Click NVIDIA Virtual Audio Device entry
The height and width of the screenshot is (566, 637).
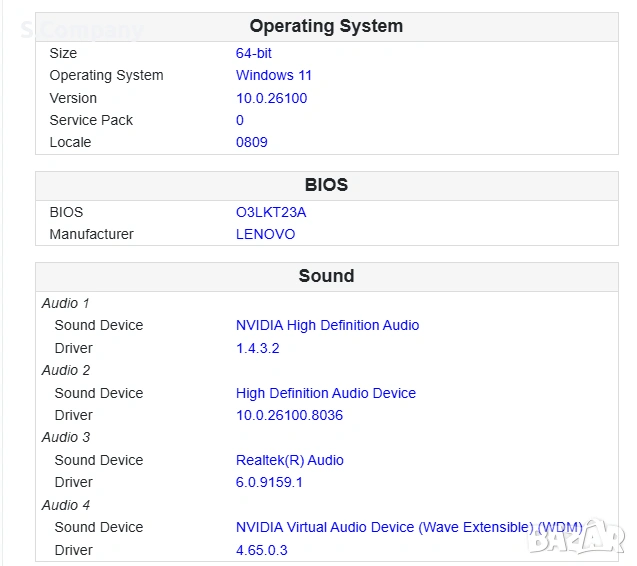pyautogui.click(x=408, y=527)
